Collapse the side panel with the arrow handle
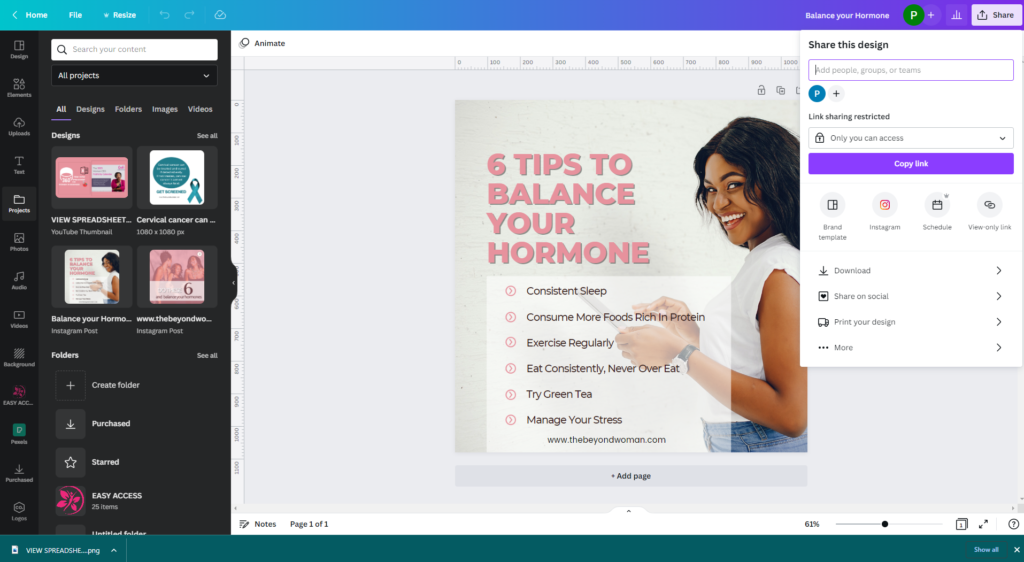Viewport: 1024px width, 562px height. coord(234,283)
